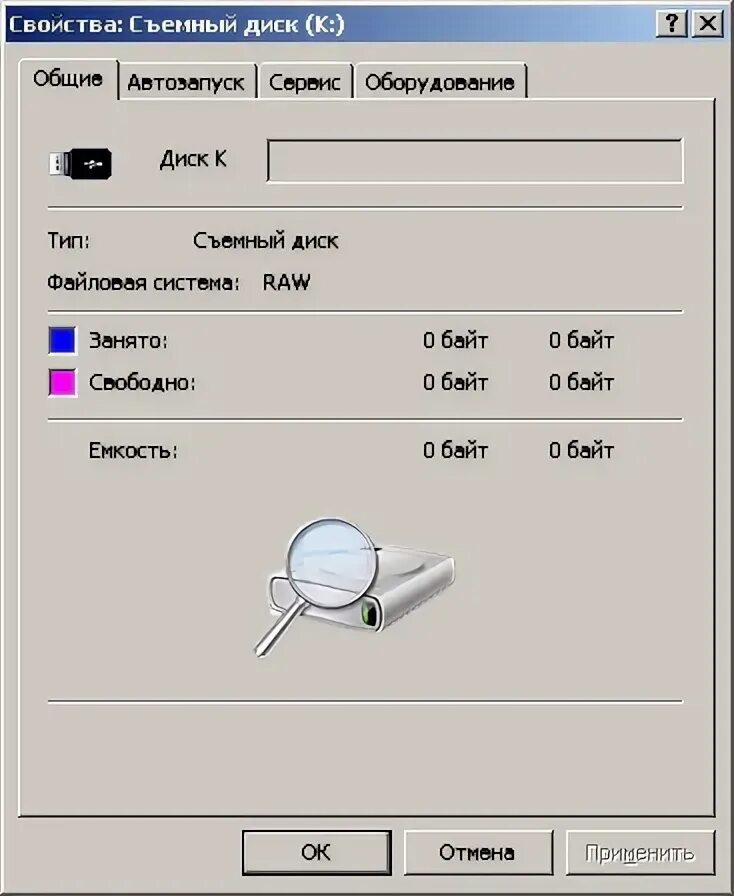This screenshot has height=896, width=734.
Task: Switch to the Автозапуск tab
Action: click(x=186, y=82)
